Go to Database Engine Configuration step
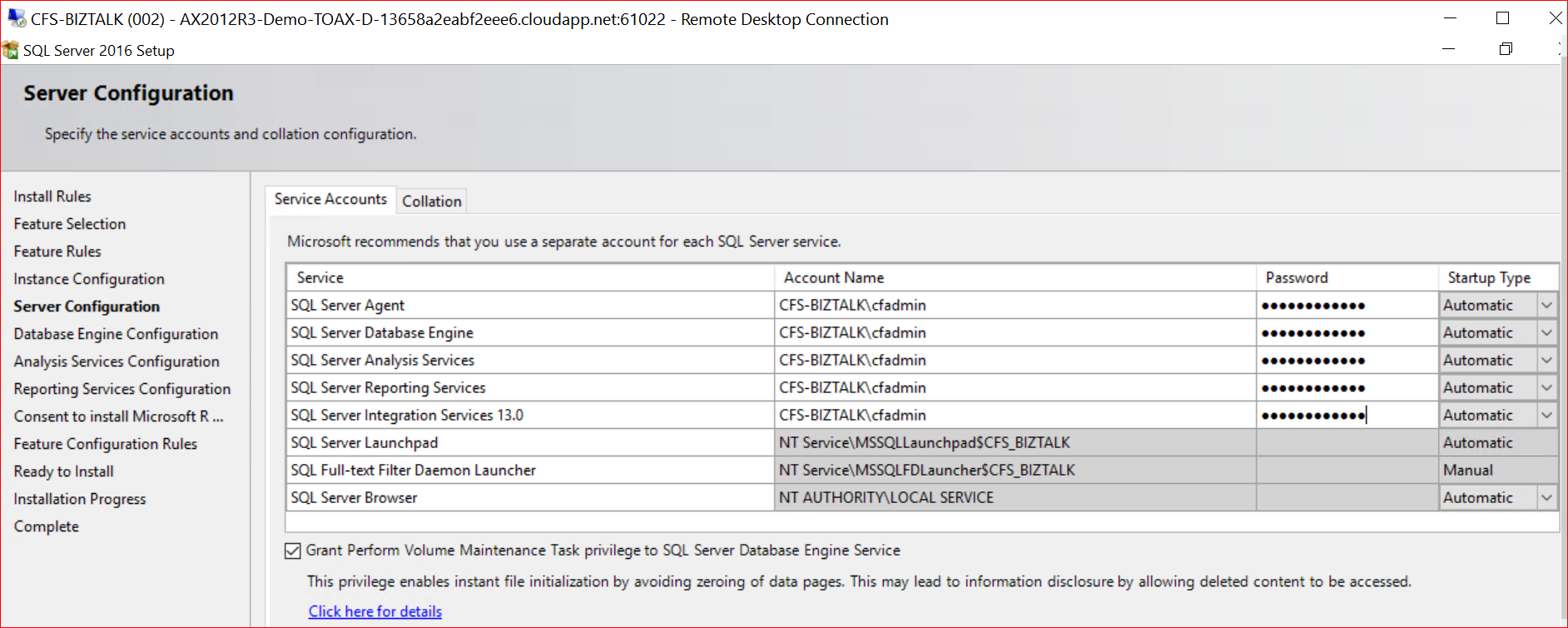 tap(116, 334)
